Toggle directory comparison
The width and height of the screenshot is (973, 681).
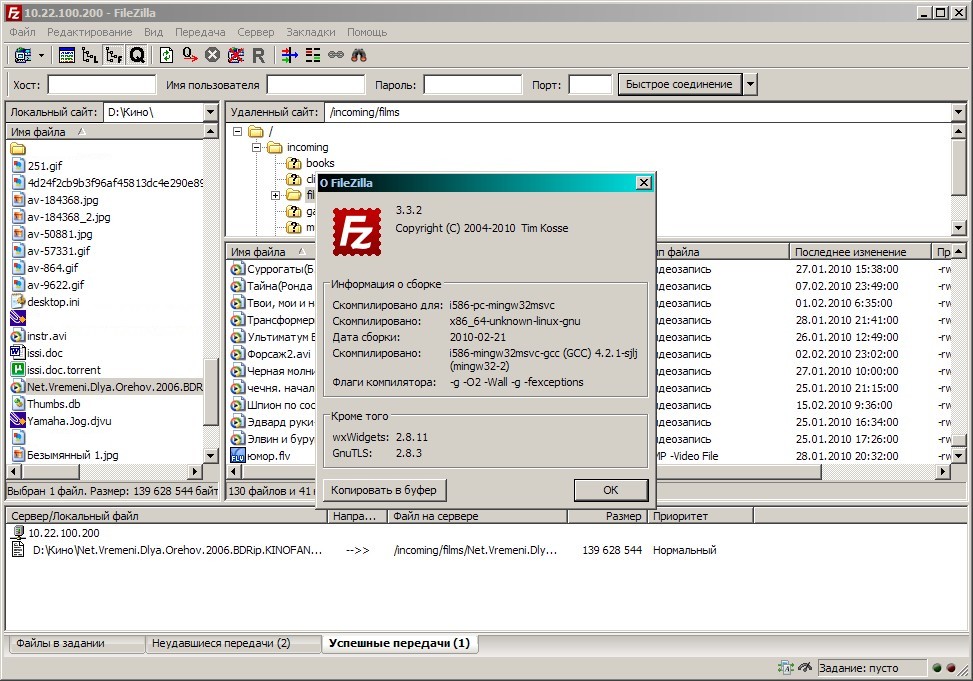tap(313, 55)
